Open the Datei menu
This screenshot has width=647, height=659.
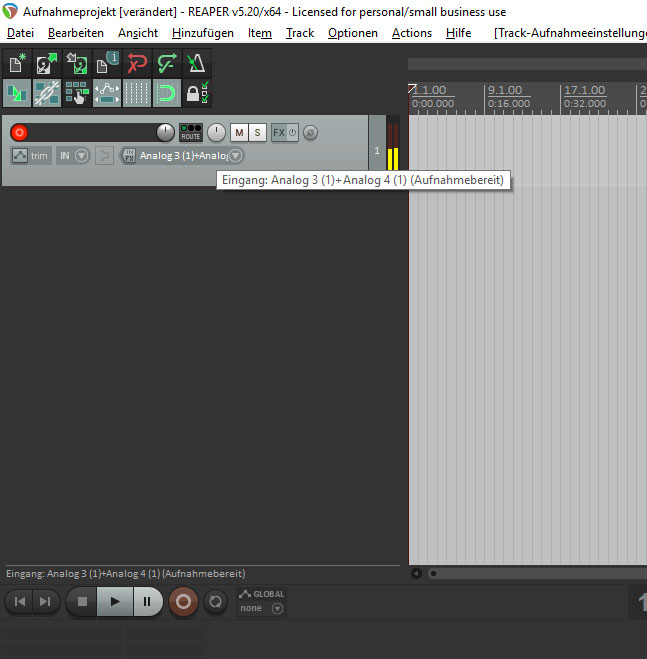click(20, 33)
